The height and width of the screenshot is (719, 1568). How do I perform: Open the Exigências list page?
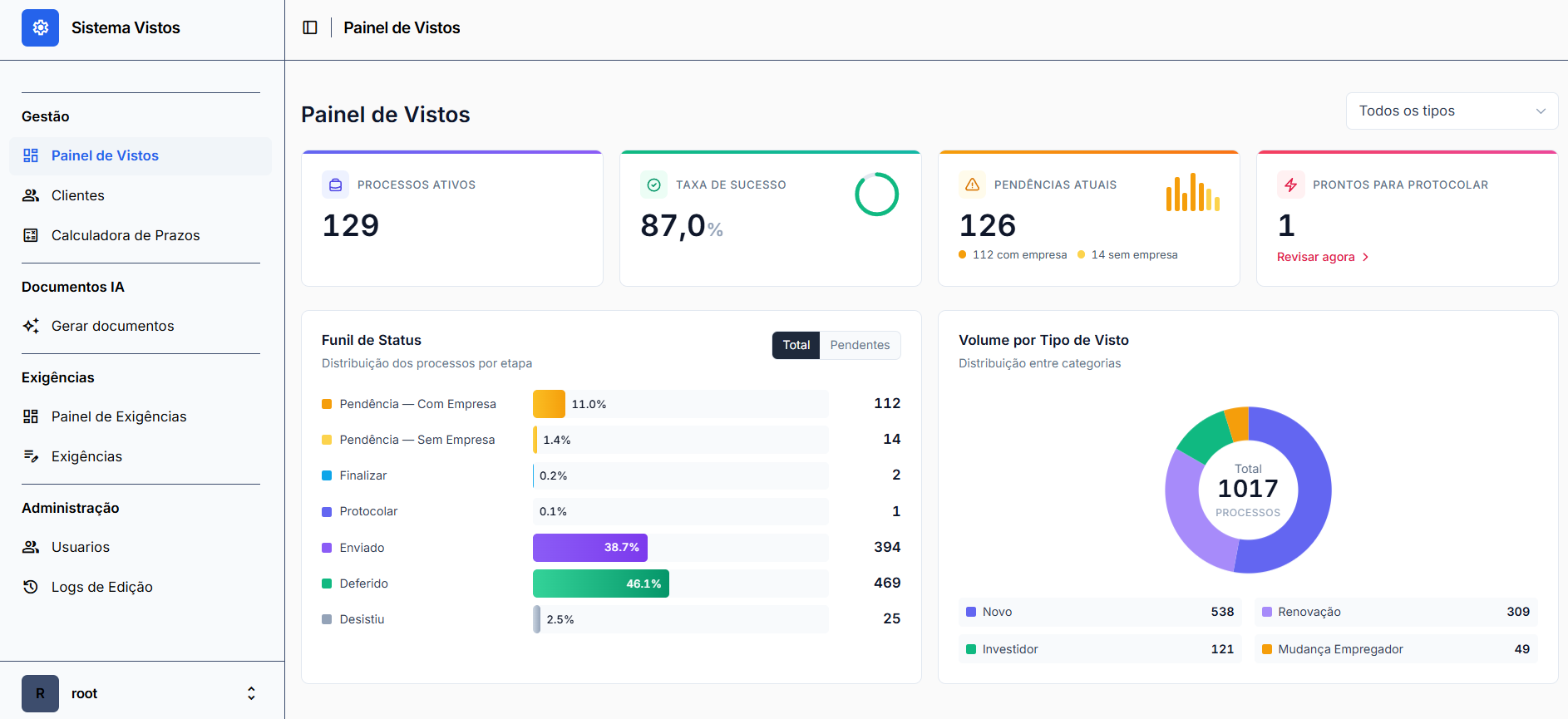coord(141,456)
